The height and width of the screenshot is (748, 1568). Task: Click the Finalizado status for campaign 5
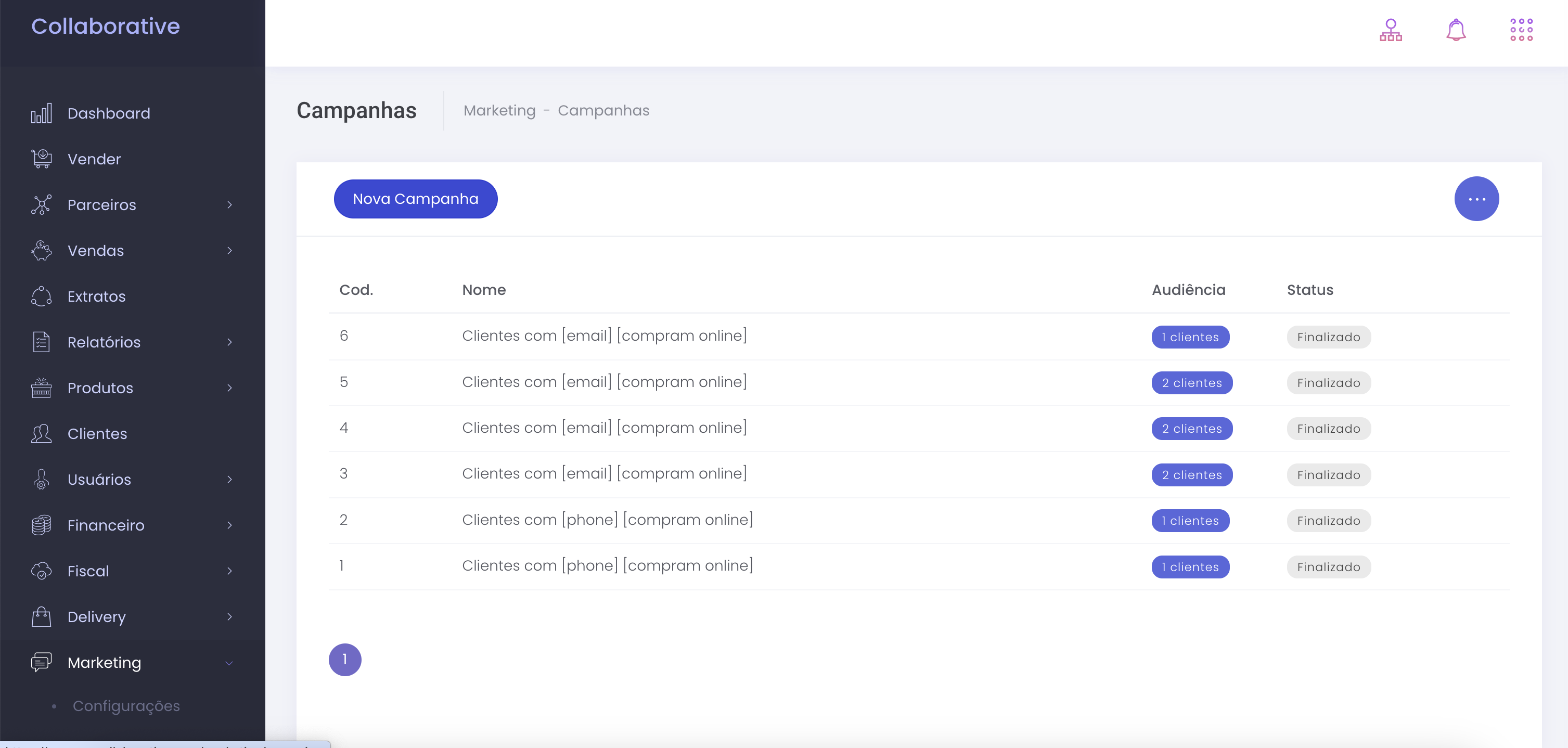coord(1329,383)
